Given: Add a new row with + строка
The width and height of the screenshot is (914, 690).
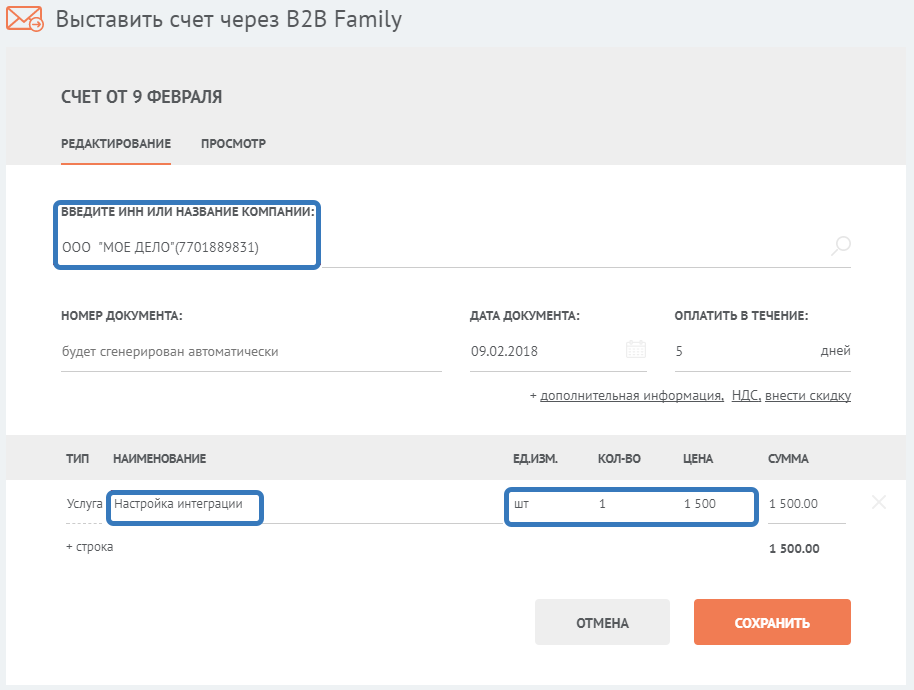Looking at the screenshot, I should [89, 548].
